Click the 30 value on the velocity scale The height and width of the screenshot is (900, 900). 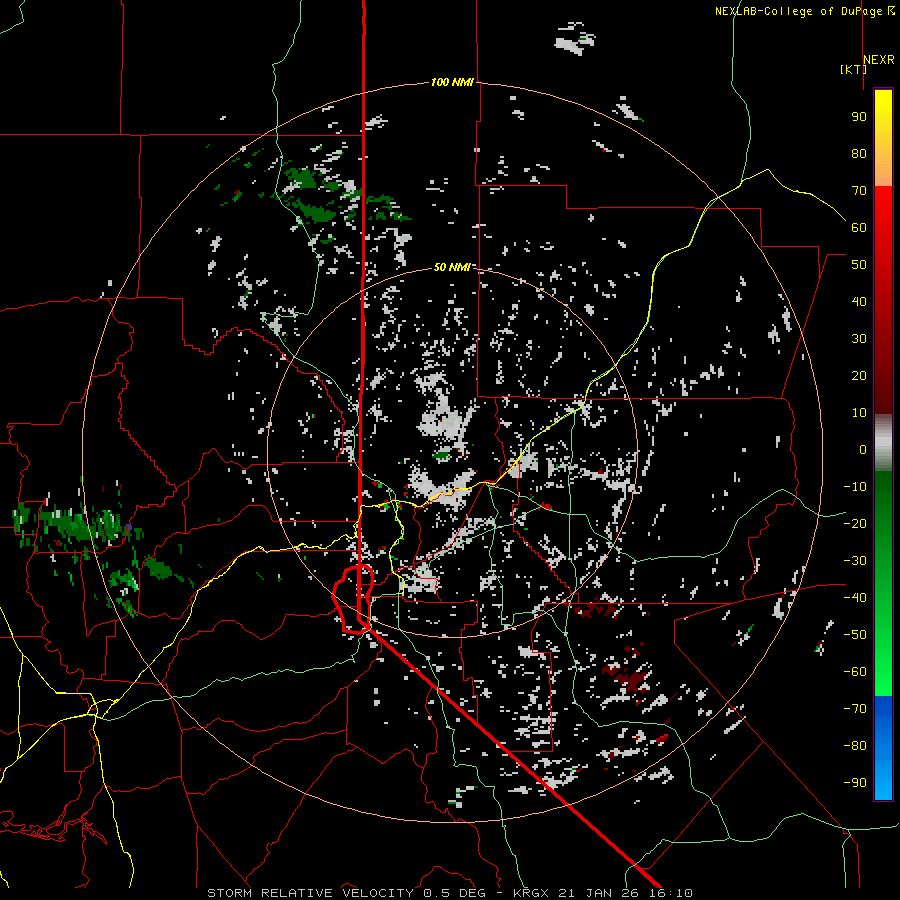[x=859, y=339]
